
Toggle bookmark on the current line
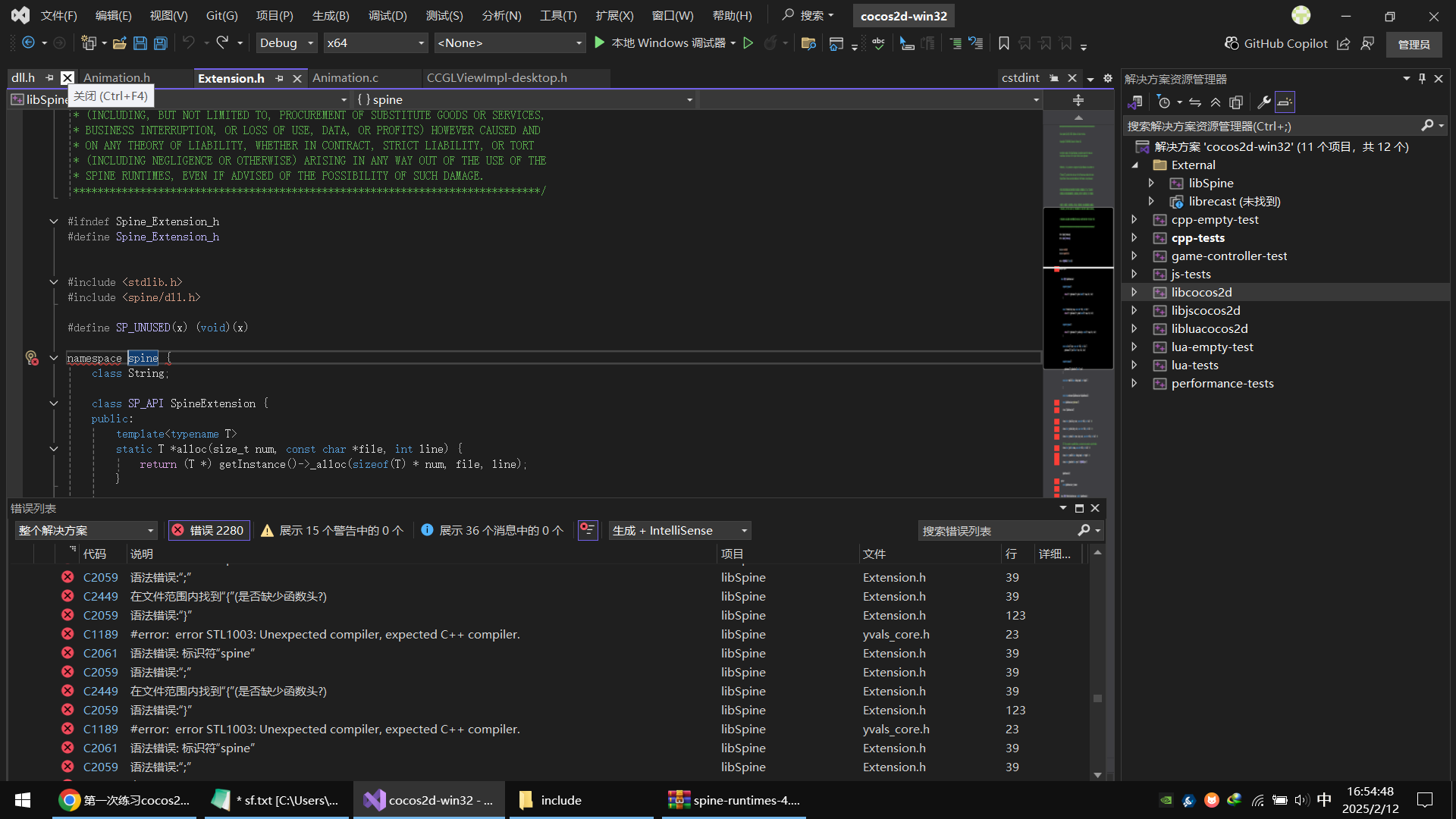click(1003, 43)
